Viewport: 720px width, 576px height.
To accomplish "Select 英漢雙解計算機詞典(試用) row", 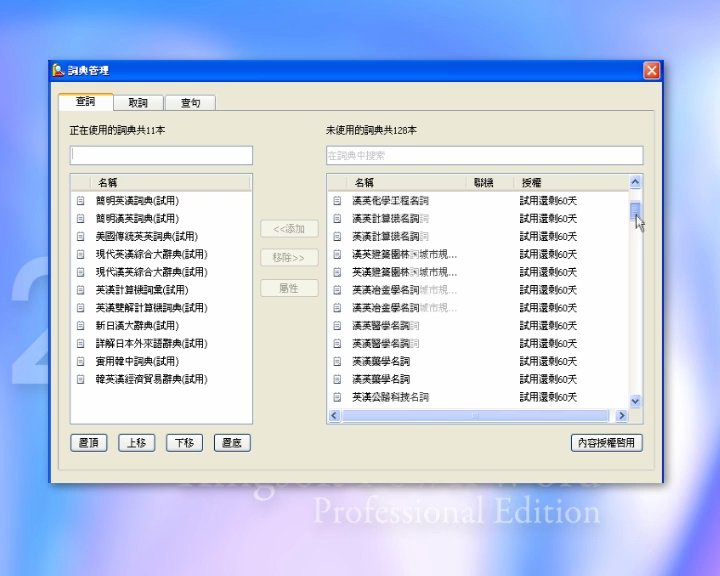I will pos(161,308).
